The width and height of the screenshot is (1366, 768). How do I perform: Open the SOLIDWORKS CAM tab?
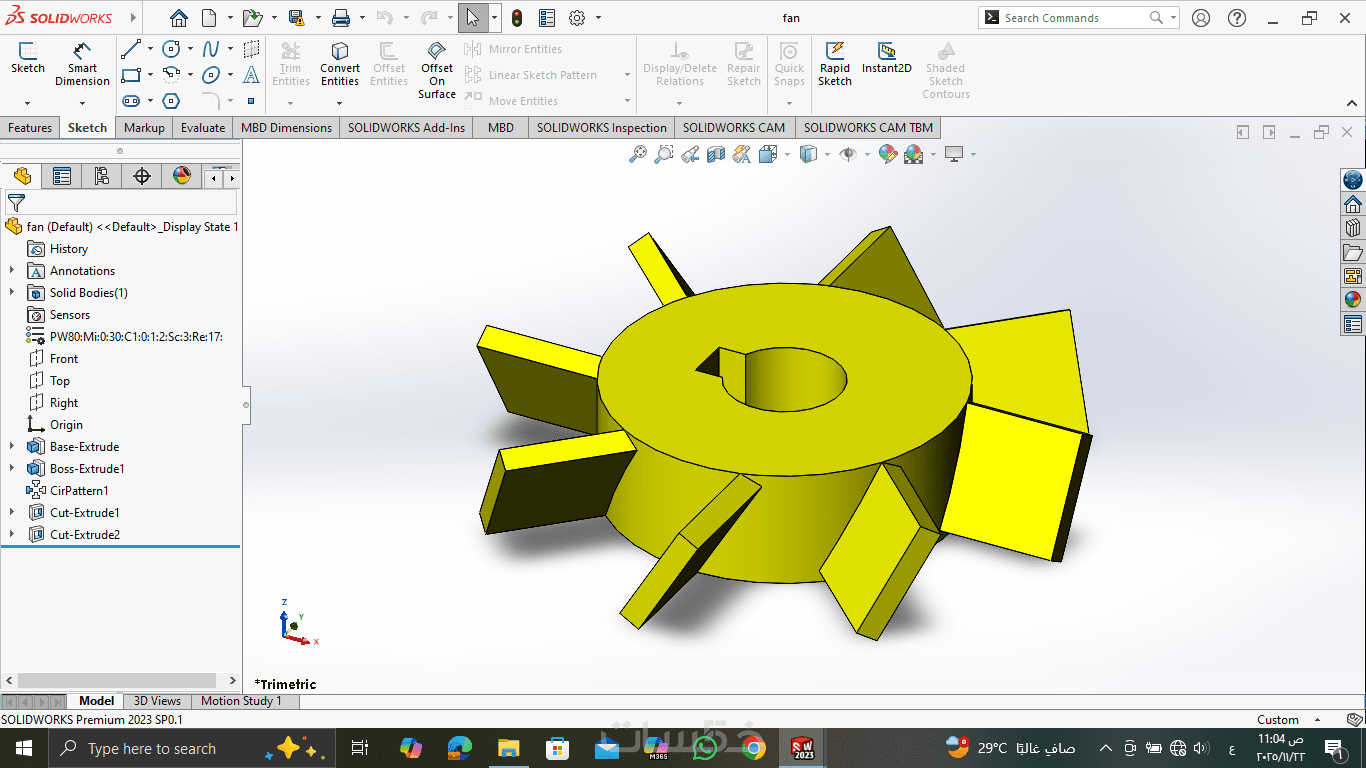[x=734, y=128]
